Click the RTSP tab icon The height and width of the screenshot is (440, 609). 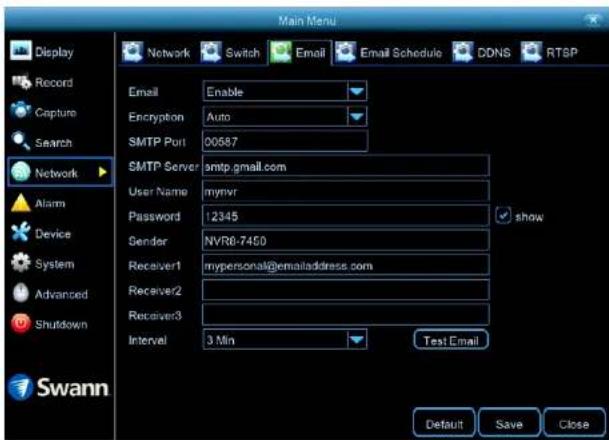click(531, 52)
